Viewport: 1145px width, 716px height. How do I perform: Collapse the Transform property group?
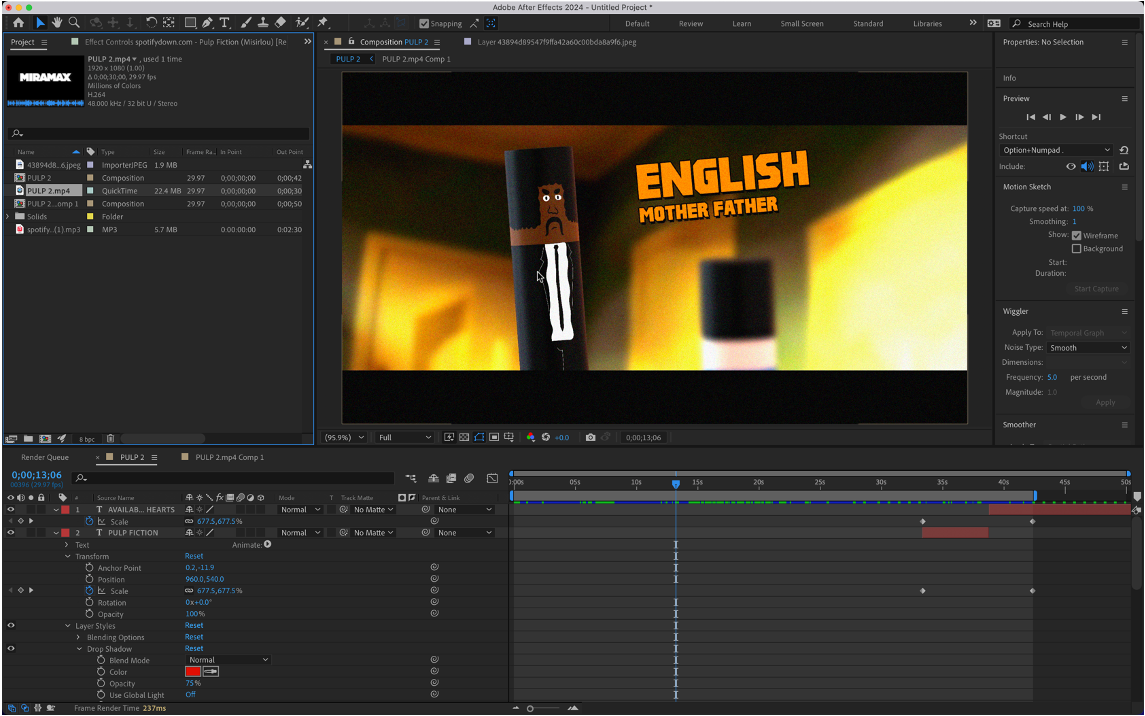pyautogui.click(x=67, y=556)
